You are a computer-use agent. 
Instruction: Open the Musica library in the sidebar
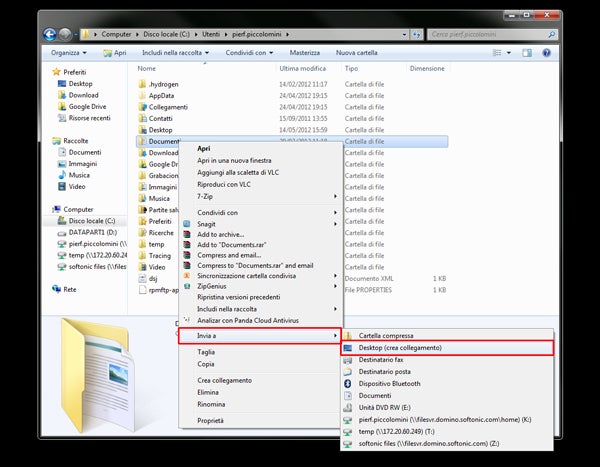point(79,175)
